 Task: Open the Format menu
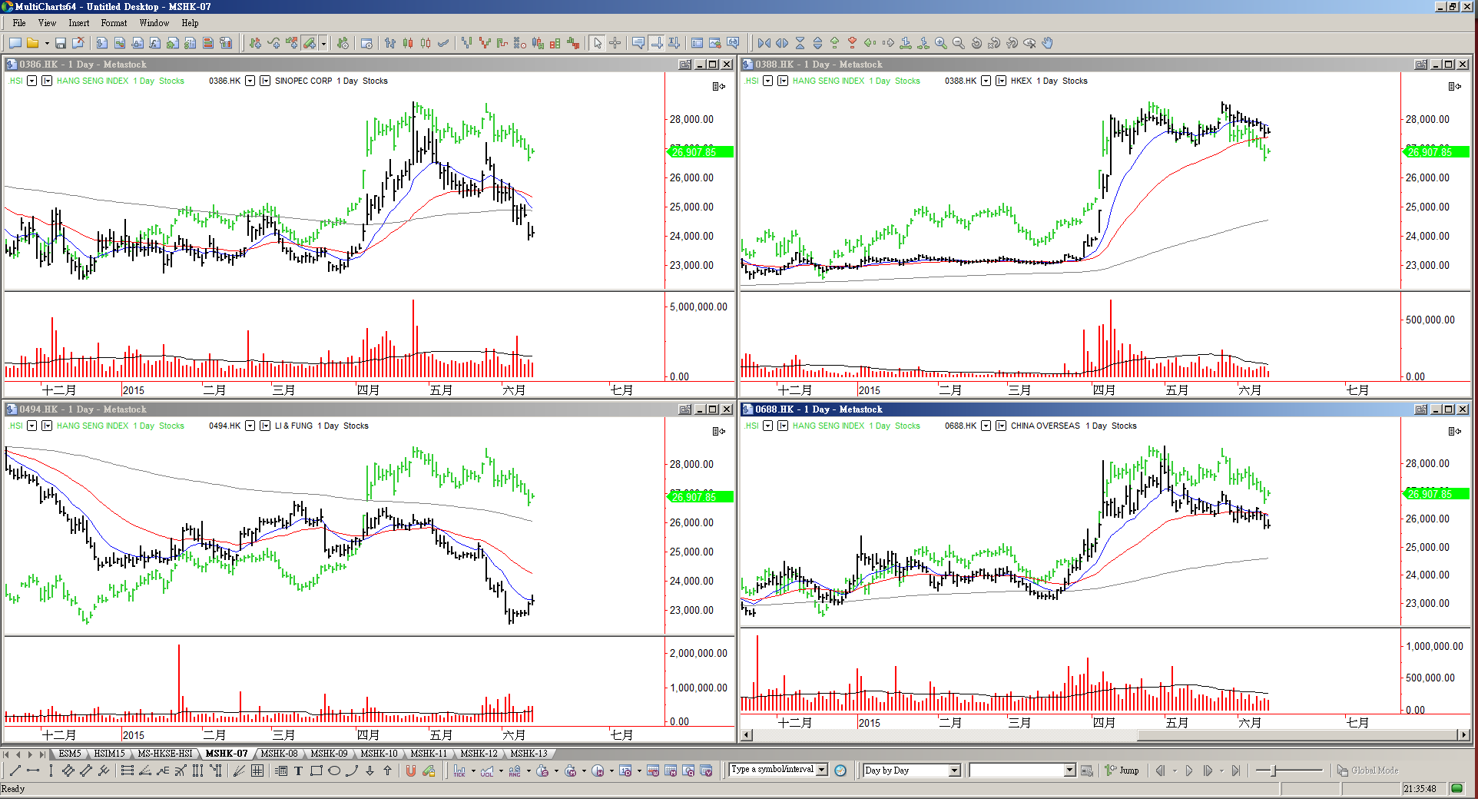(x=114, y=23)
